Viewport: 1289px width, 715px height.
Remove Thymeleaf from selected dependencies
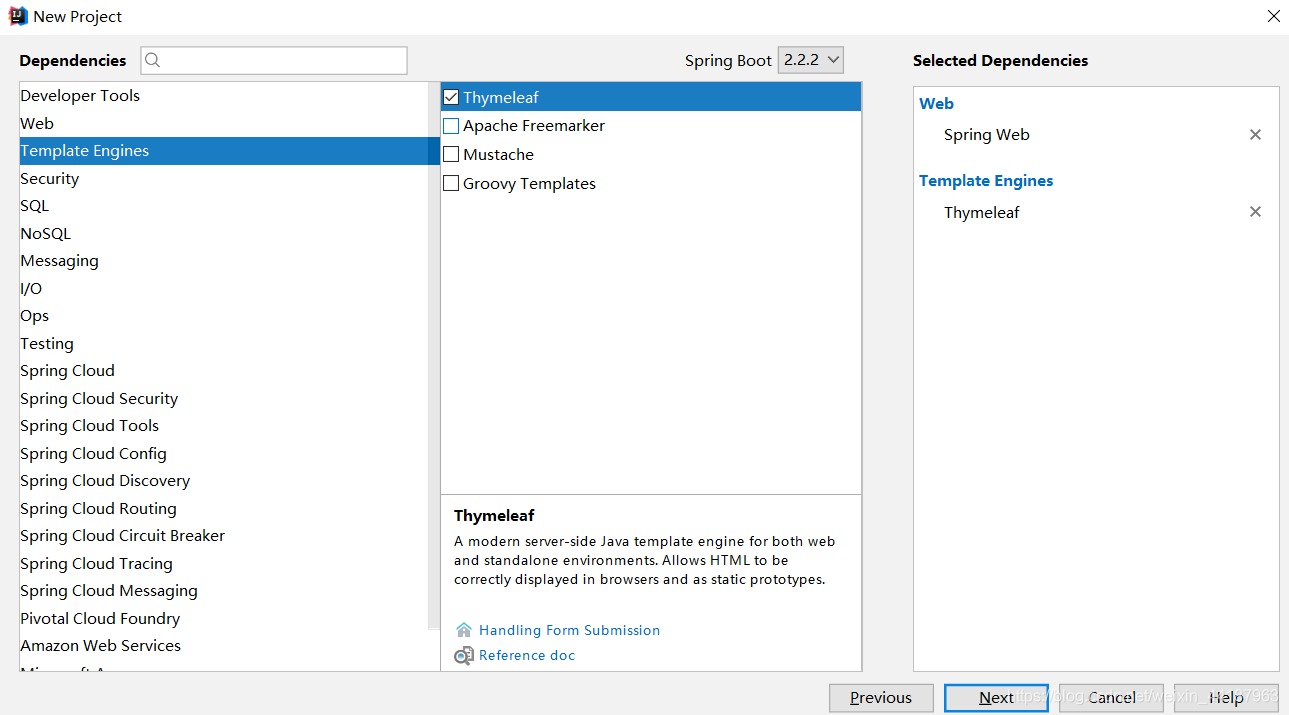tap(1255, 211)
